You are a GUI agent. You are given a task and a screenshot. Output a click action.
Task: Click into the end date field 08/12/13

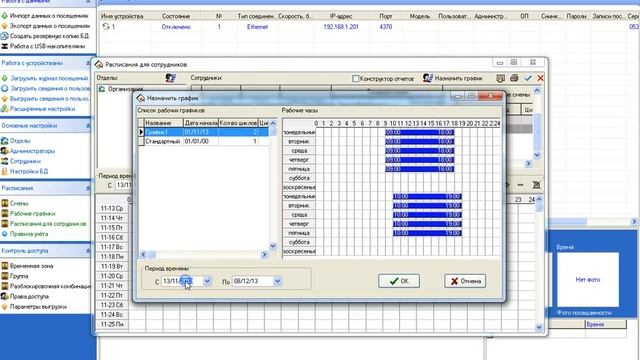pos(252,281)
